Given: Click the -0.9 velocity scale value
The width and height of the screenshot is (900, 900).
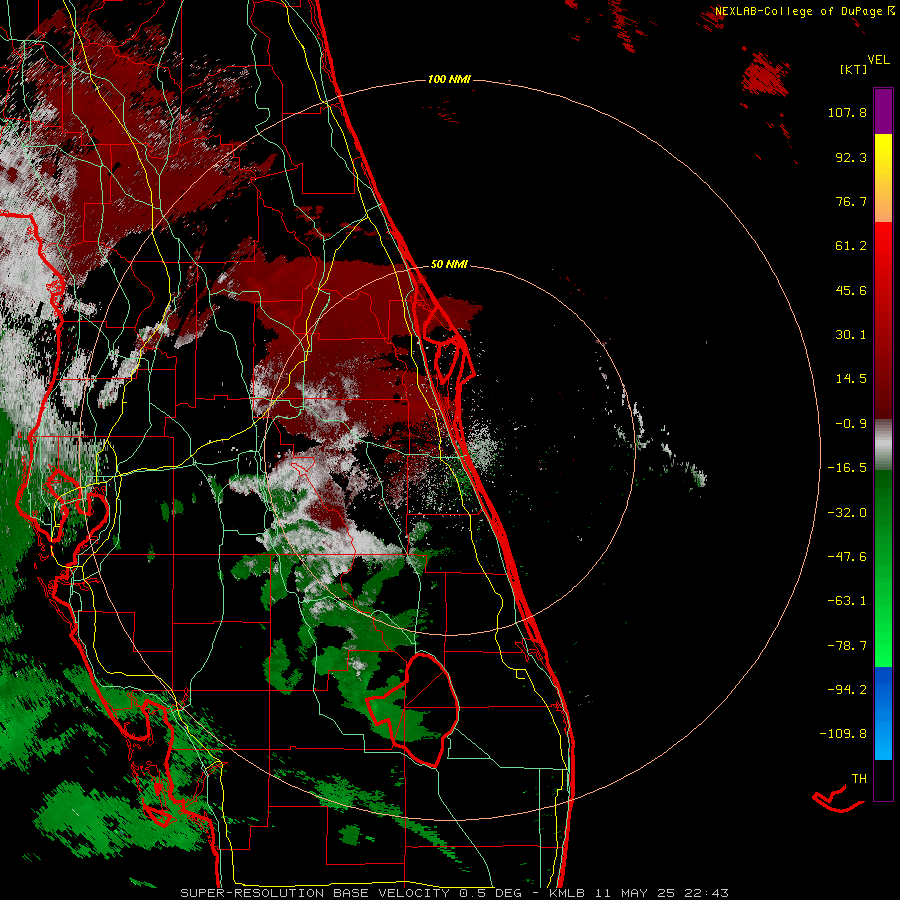Looking at the screenshot, I should point(851,424).
